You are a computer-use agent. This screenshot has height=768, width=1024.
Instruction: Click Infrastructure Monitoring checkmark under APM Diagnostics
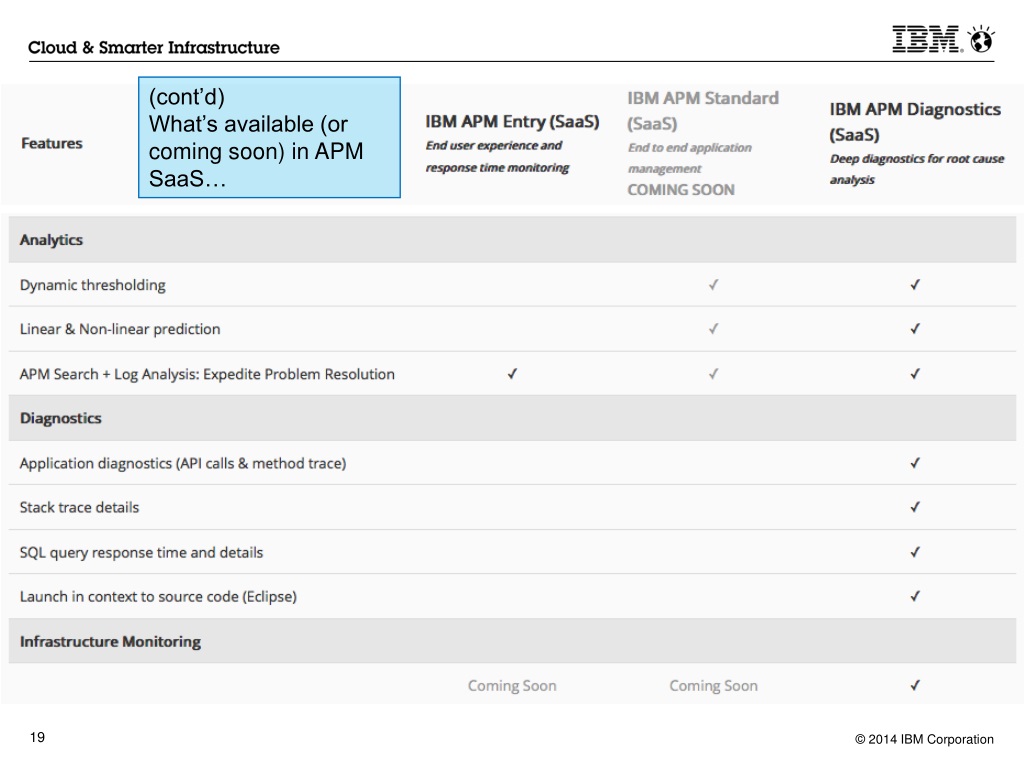point(915,685)
